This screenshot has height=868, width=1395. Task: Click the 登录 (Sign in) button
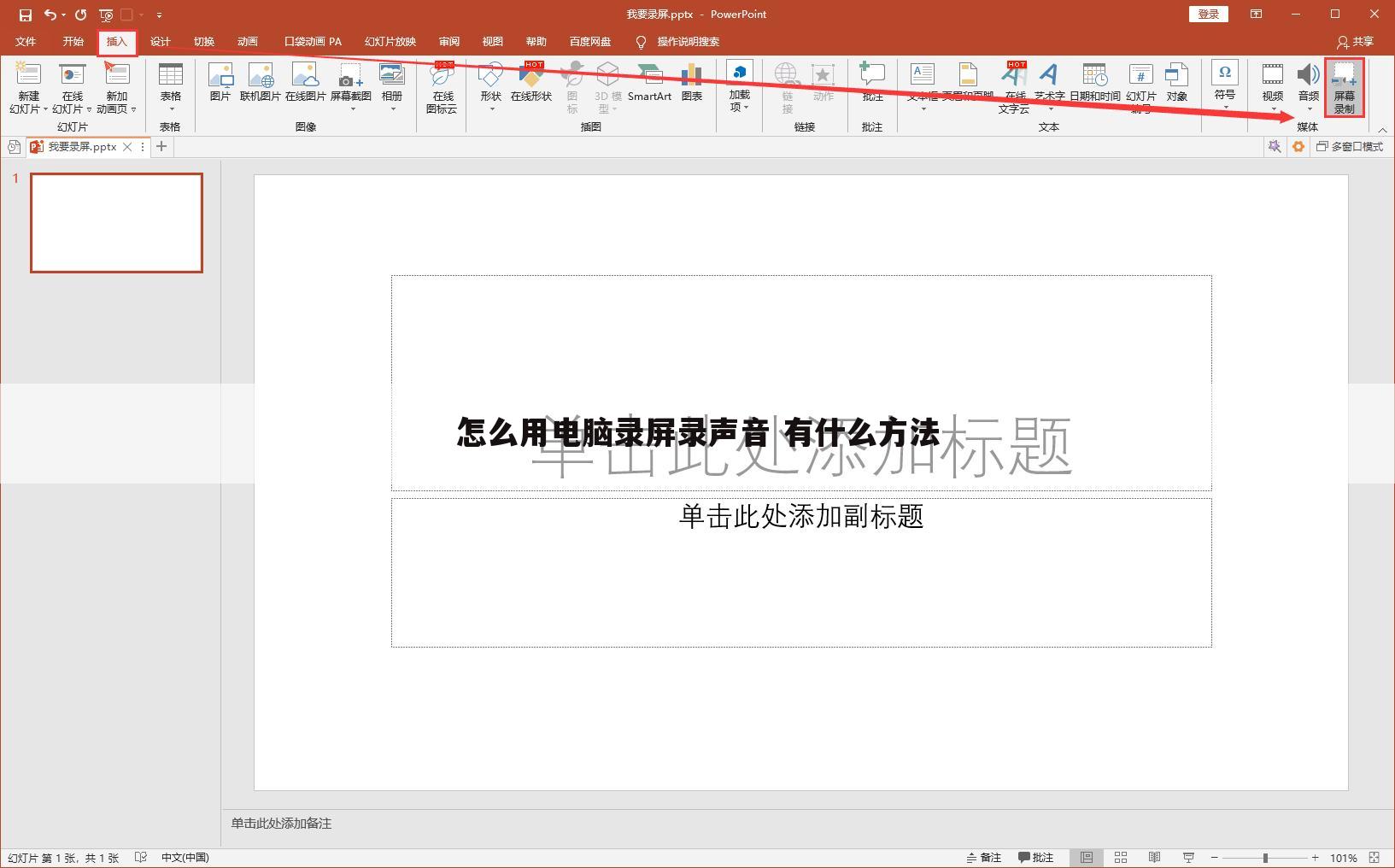pyautogui.click(x=1207, y=14)
